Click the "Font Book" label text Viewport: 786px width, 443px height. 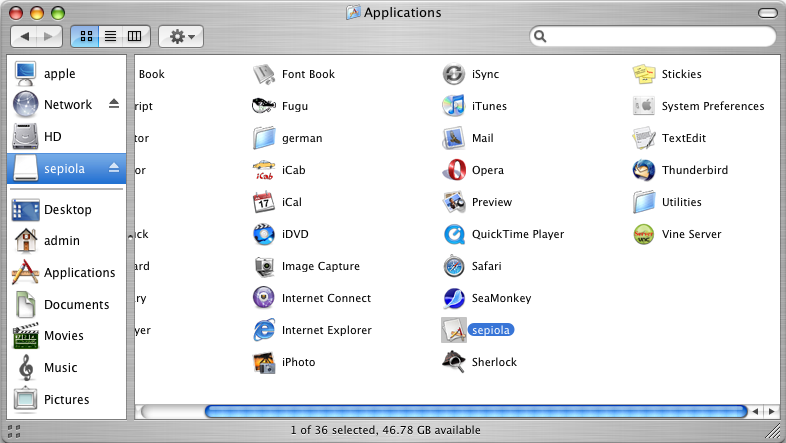click(308, 74)
